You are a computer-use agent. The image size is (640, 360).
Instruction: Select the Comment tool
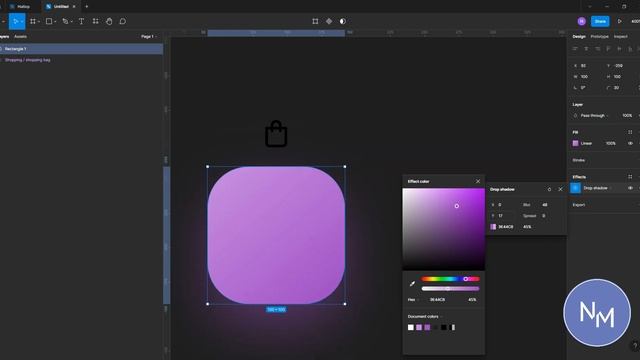[x=122, y=21]
